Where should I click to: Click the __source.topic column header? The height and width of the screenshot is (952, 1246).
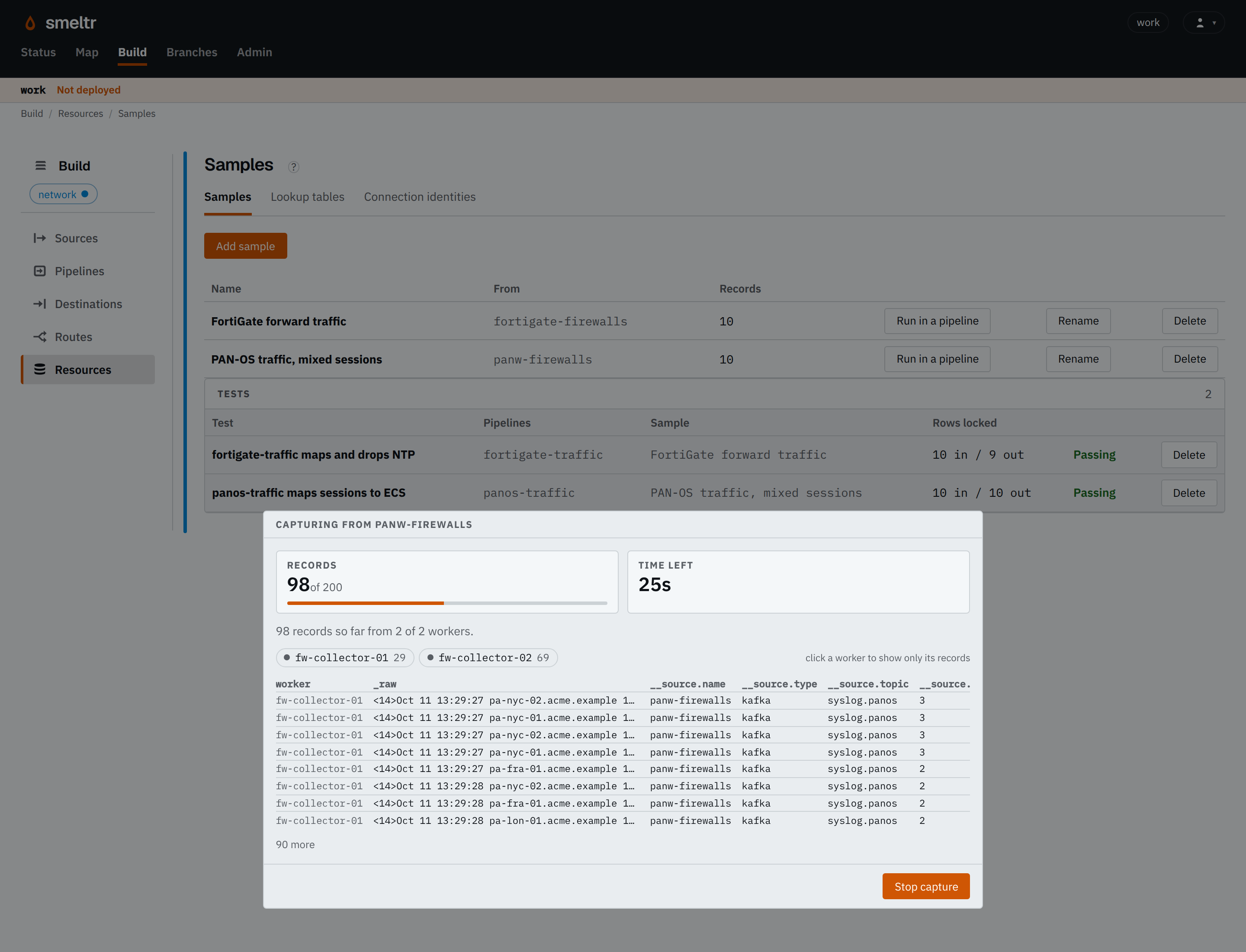[x=868, y=684]
